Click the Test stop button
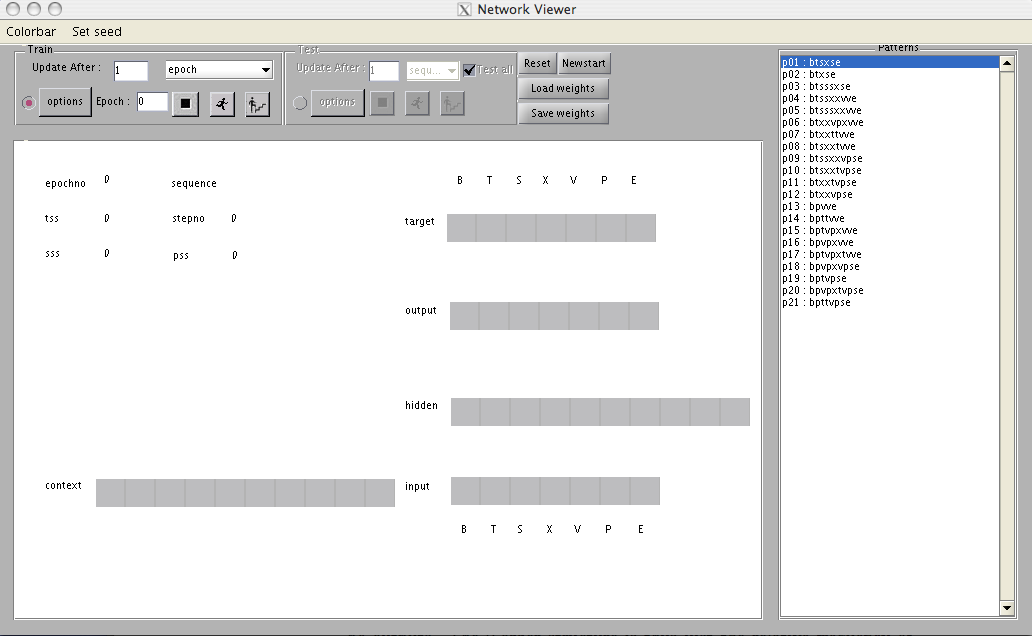Viewport: 1032px width, 636px height. point(382,103)
